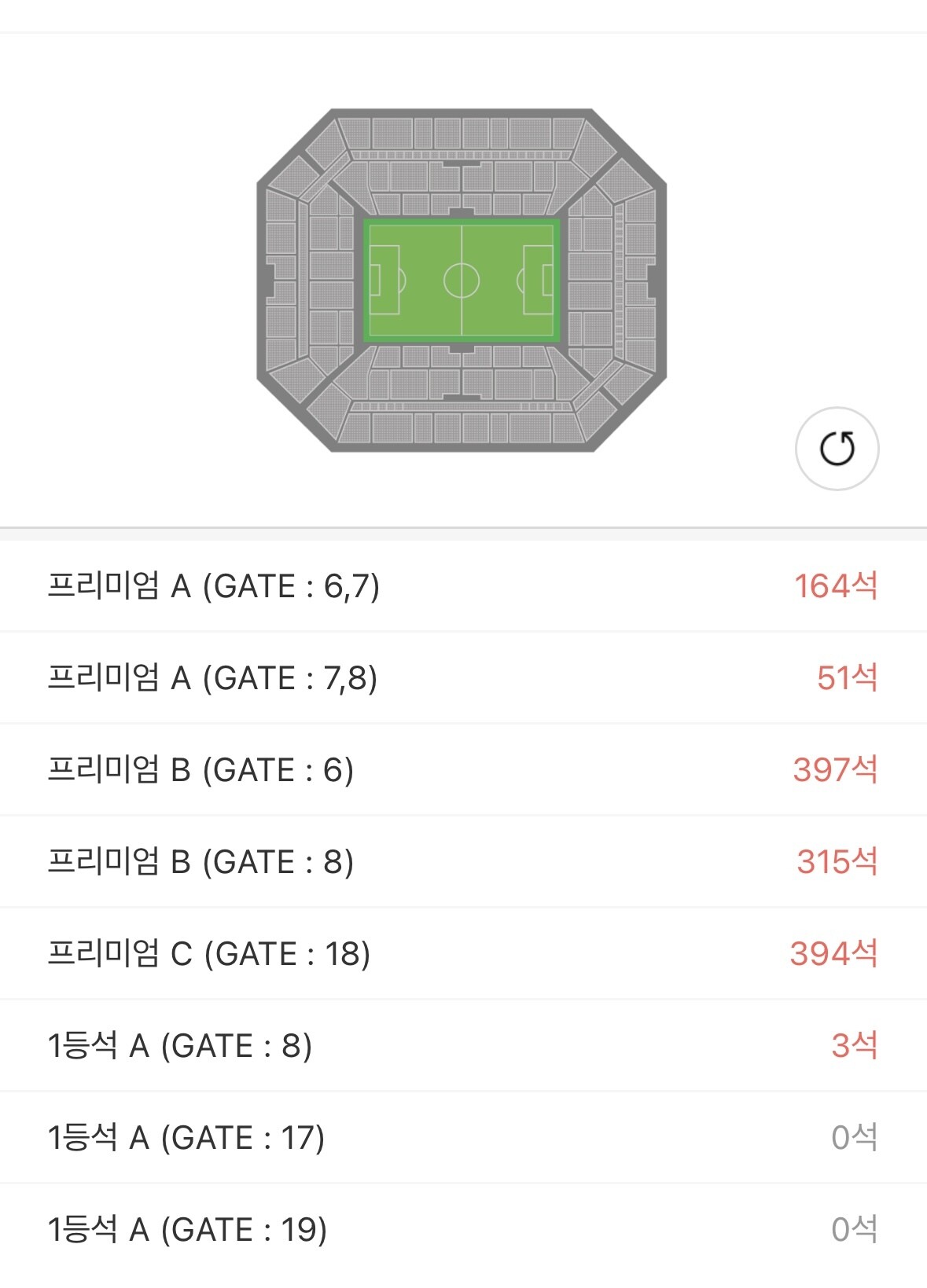This screenshot has height=1288, width=927.
Task: Click the green soccer pitch center circle
Action: 462,280
